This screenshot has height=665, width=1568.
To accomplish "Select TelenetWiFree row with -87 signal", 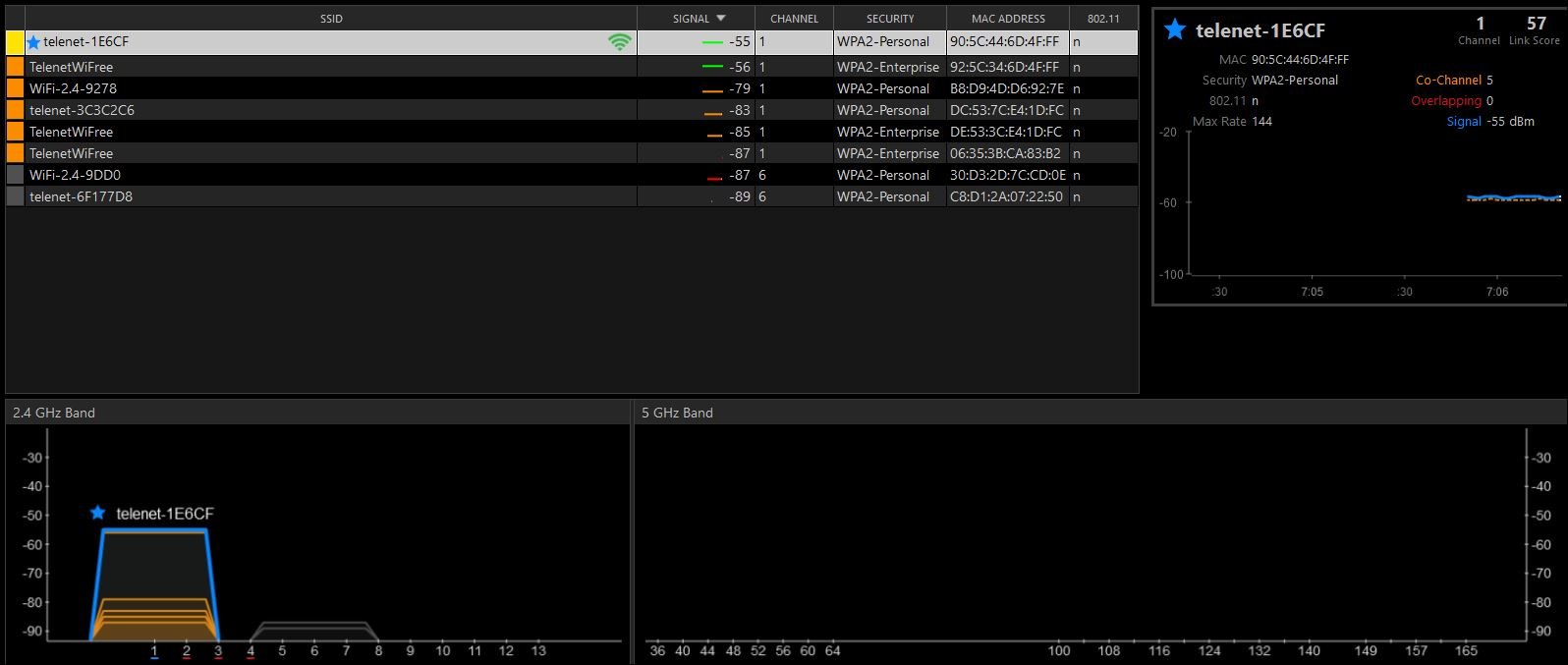I will [572, 153].
